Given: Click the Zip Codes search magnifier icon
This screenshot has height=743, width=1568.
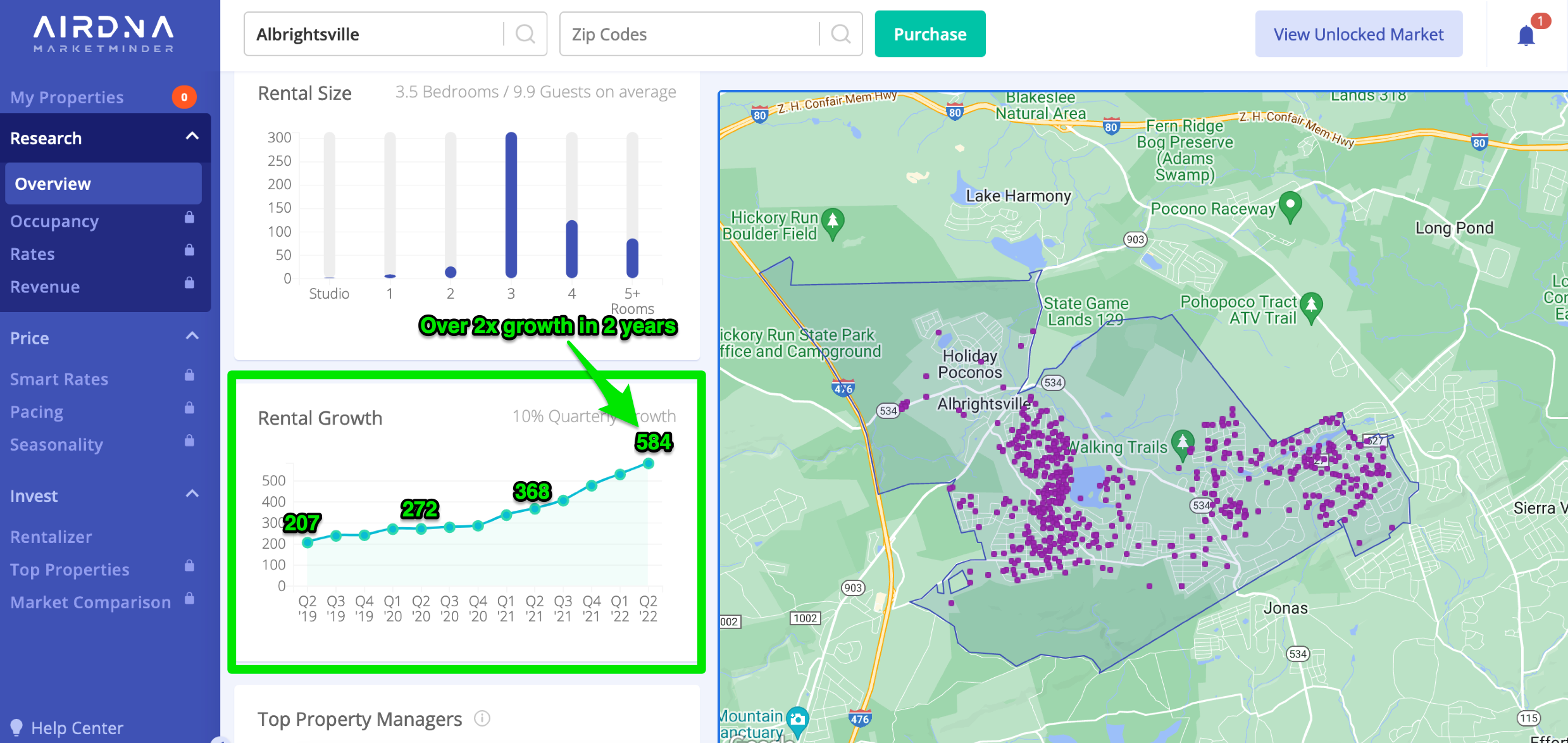Looking at the screenshot, I should (x=840, y=34).
